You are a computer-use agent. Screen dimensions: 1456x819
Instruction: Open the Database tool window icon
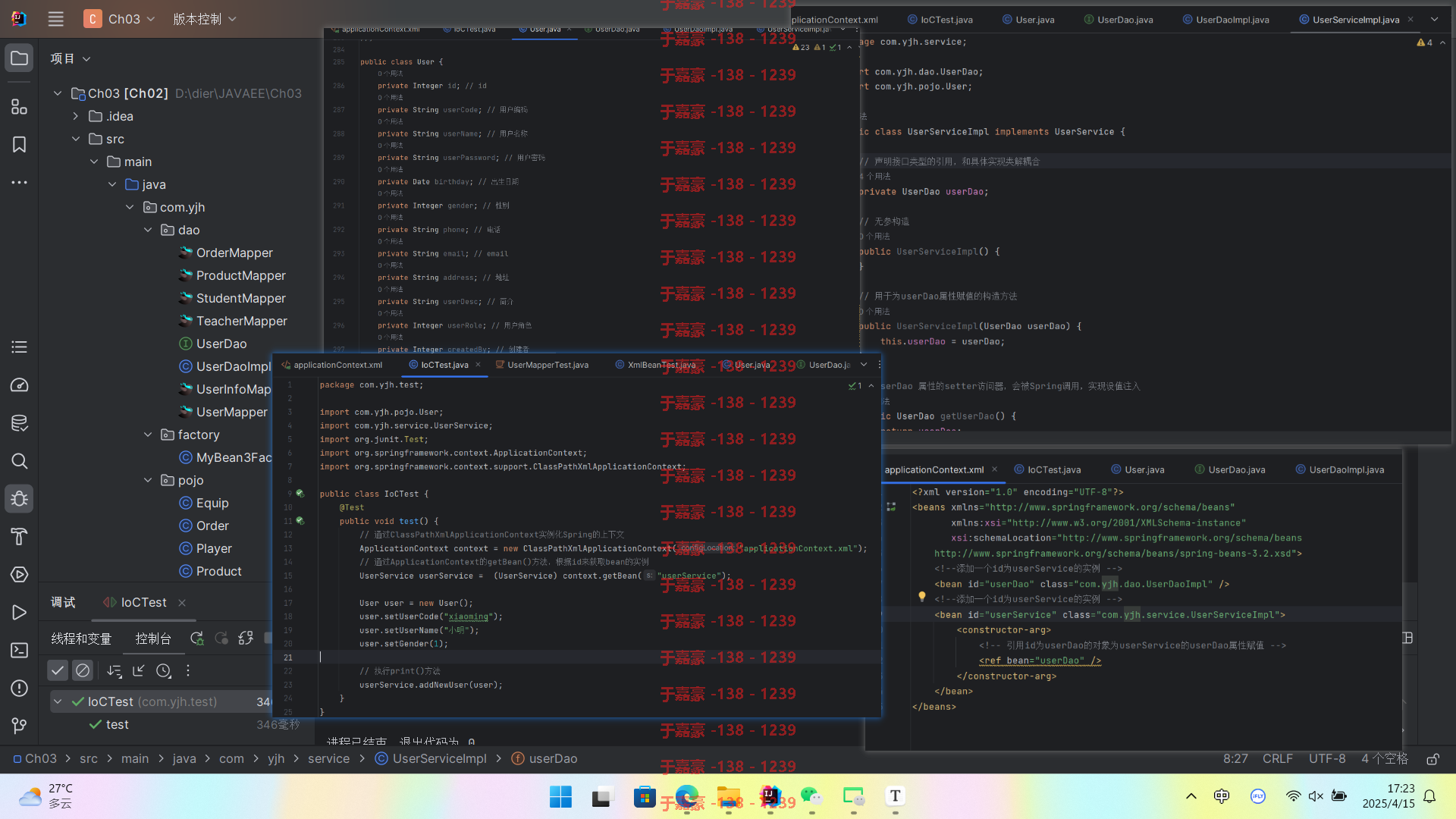(19, 423)
